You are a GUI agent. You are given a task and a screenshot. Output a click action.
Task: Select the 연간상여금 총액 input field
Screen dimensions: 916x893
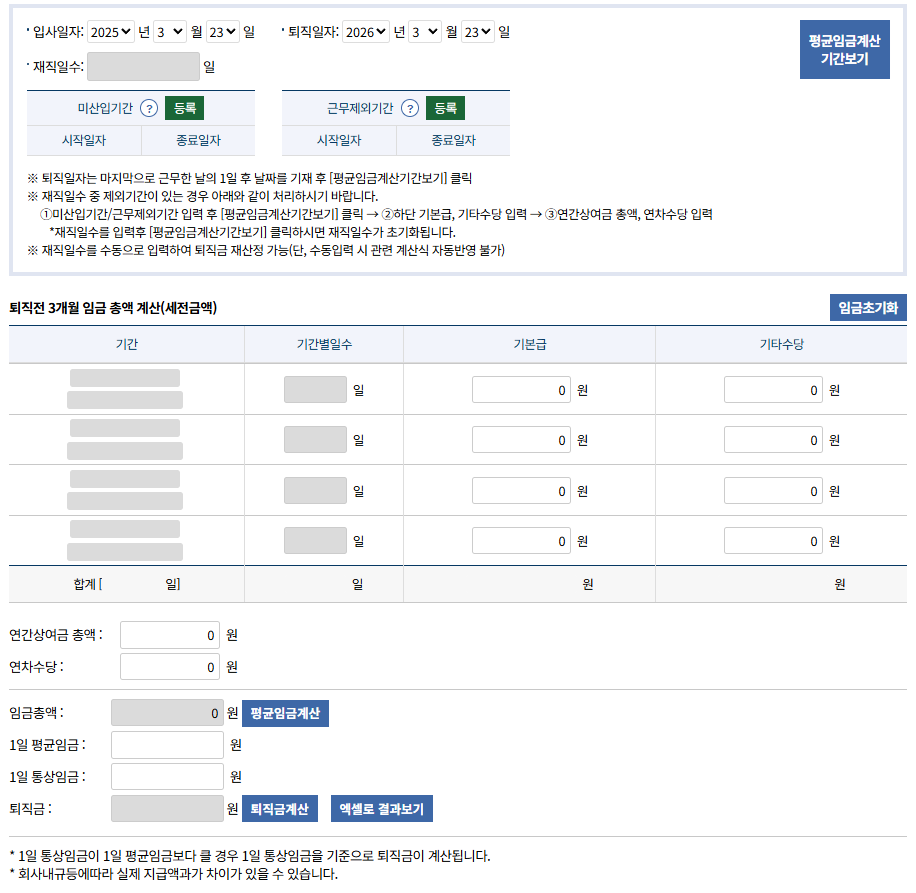(x=170, y=635)
